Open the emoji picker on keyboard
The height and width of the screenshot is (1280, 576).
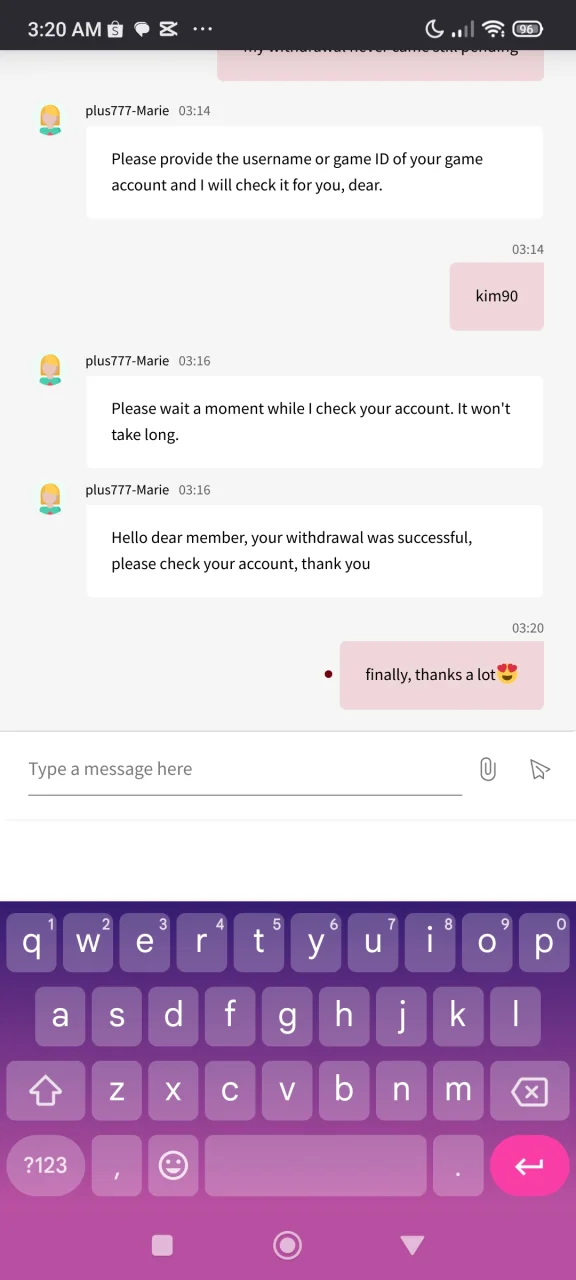tap(173, 1165)
